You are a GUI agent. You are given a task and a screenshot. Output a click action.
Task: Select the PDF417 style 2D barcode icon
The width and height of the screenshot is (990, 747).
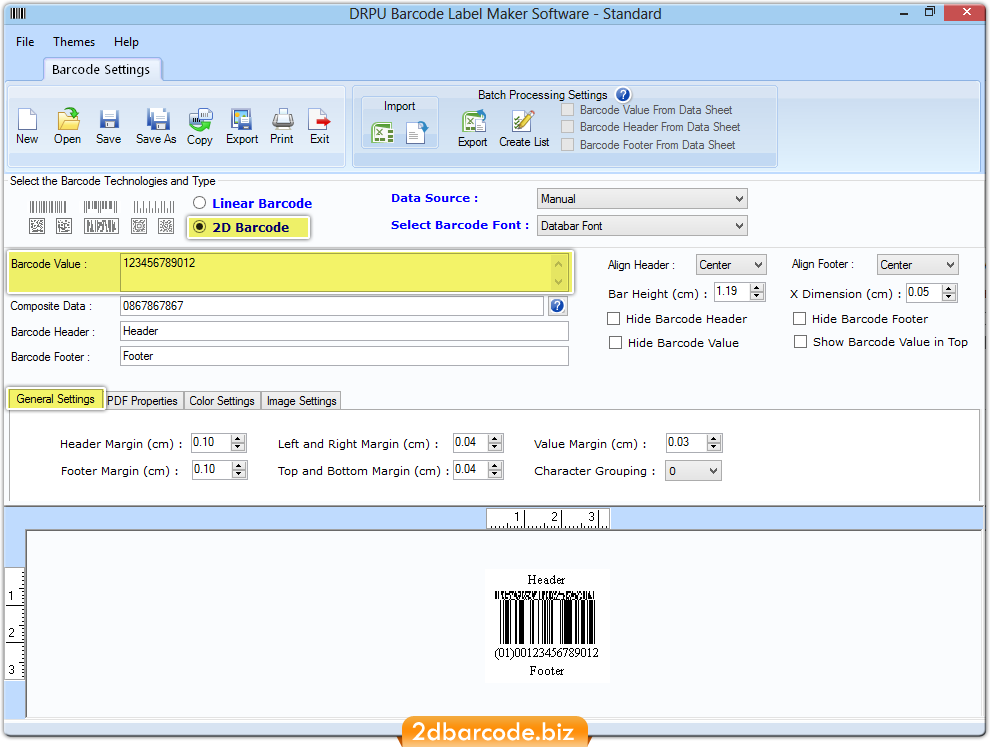pyautogui.click(x=101, y=225)
